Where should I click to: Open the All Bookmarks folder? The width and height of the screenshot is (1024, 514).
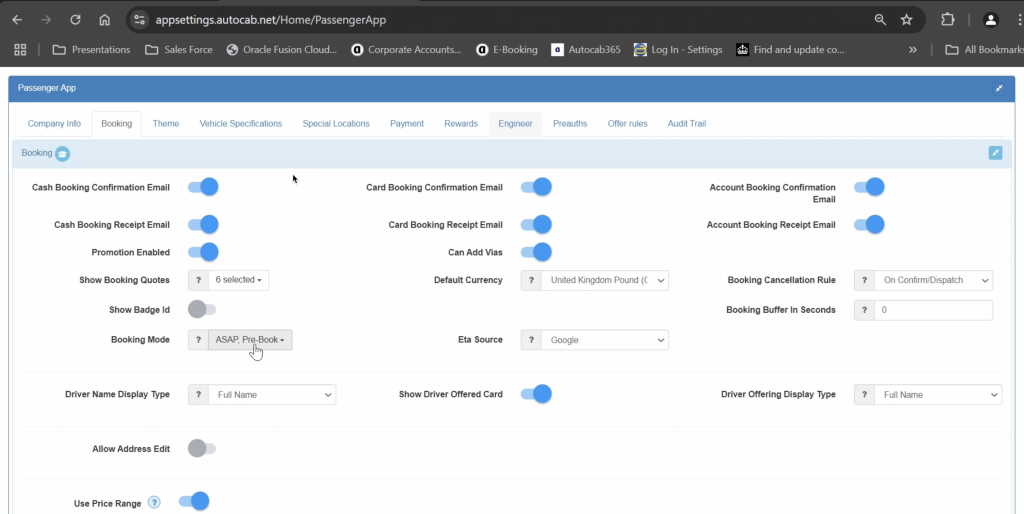985,50
